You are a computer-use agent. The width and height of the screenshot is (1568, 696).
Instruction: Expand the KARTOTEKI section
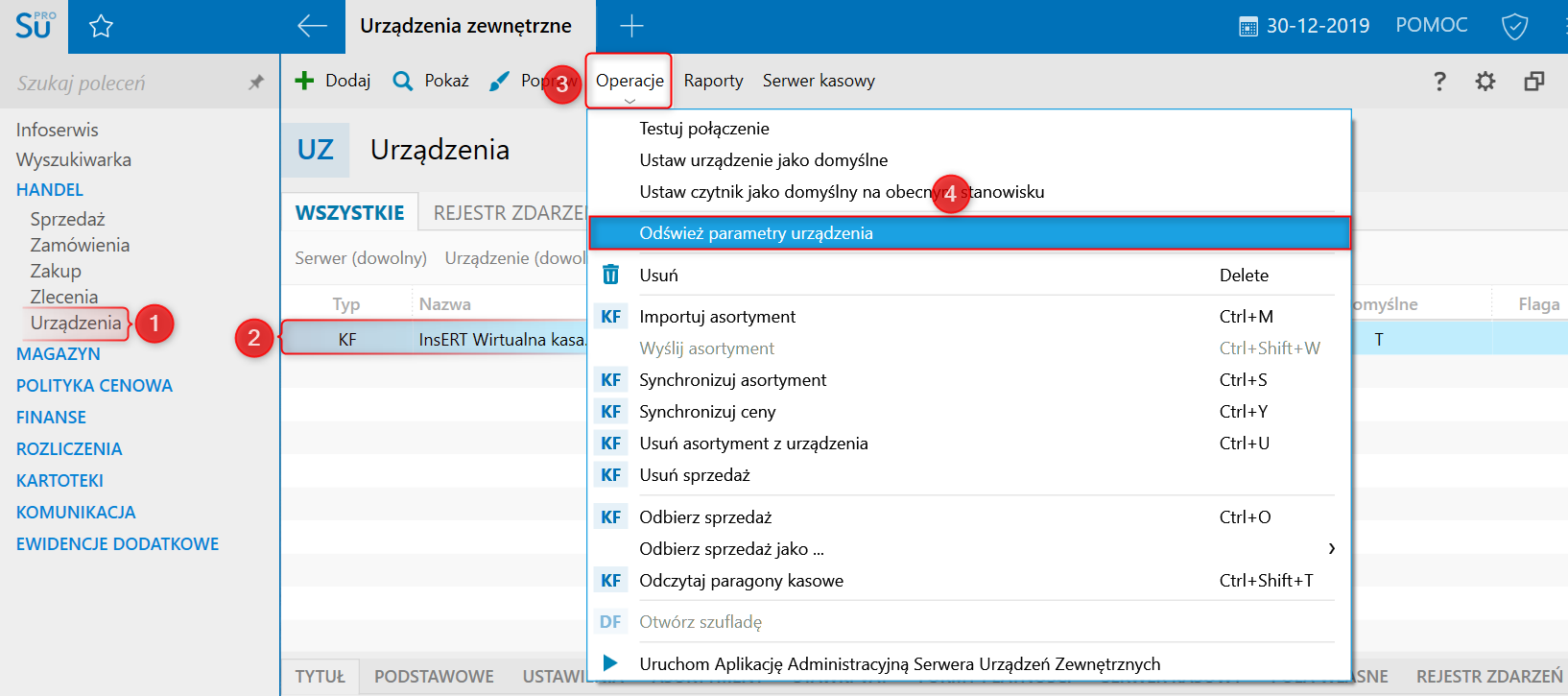[x=59, y=480]
